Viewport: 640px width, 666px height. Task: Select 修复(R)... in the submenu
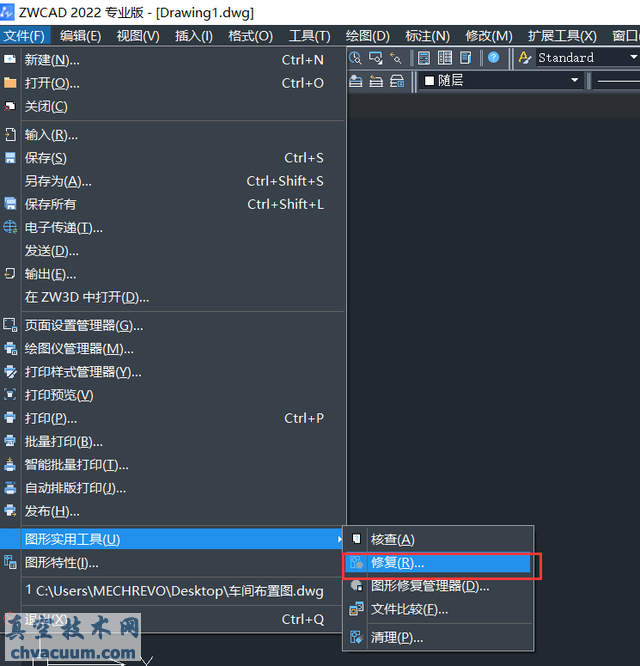pos(438,563)
